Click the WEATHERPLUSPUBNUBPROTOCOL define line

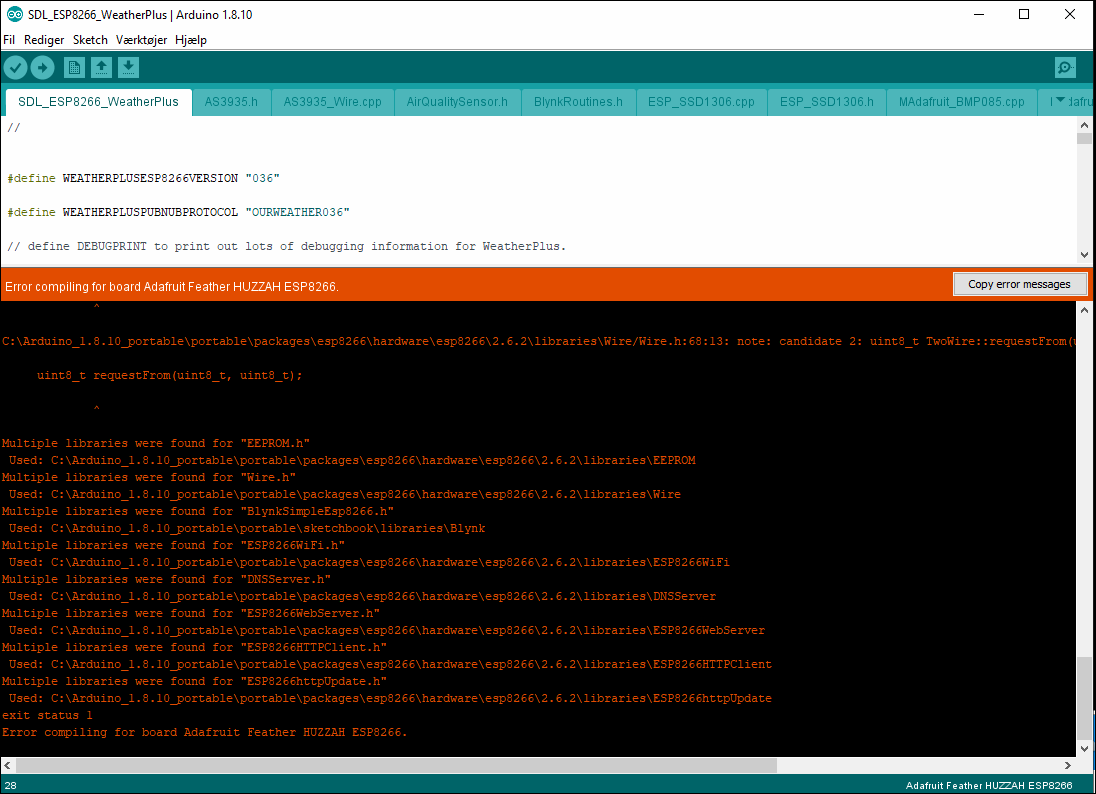[178, 212]
